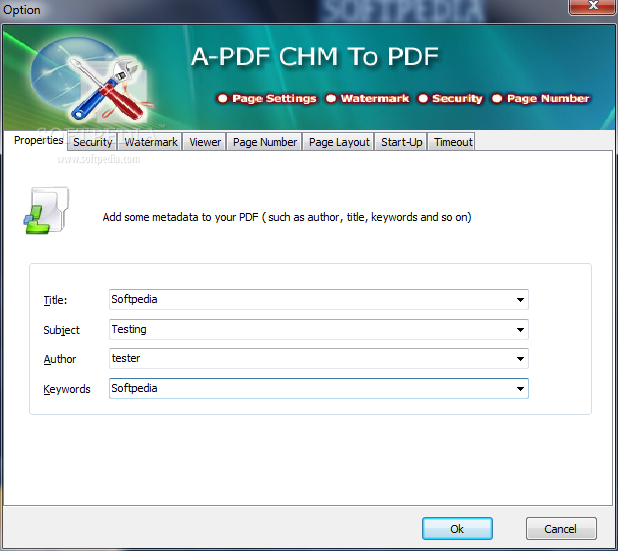Open the Page Number tab

pos(264,142)
